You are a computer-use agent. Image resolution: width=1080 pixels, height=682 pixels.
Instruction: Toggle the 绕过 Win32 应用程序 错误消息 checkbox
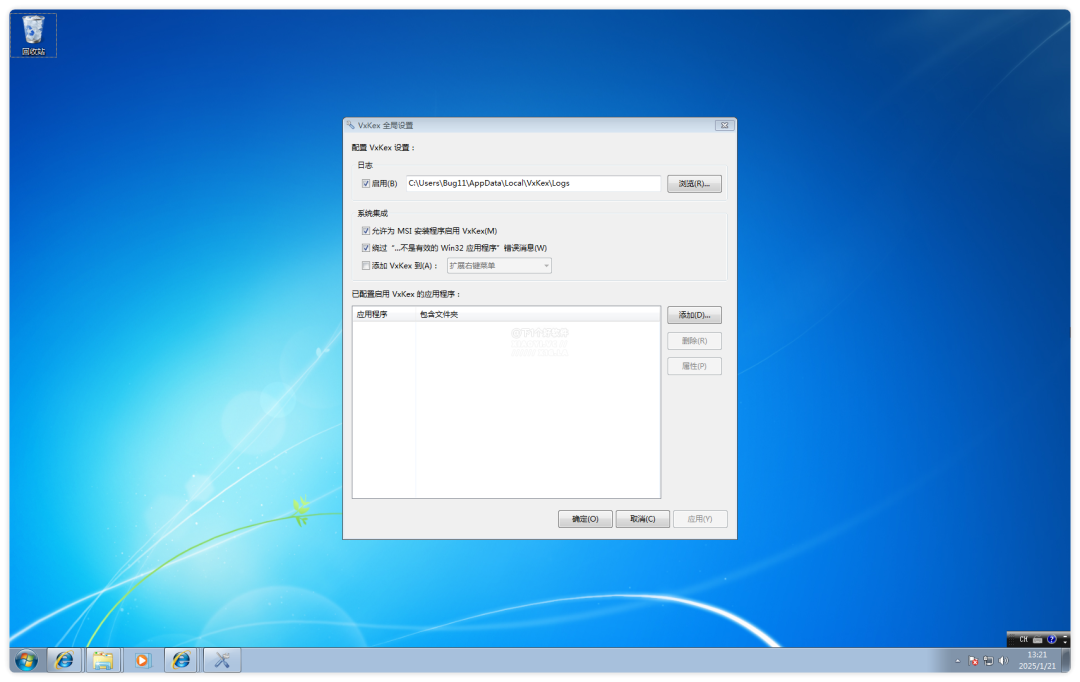pyautogui.click(x=366, y=248)
